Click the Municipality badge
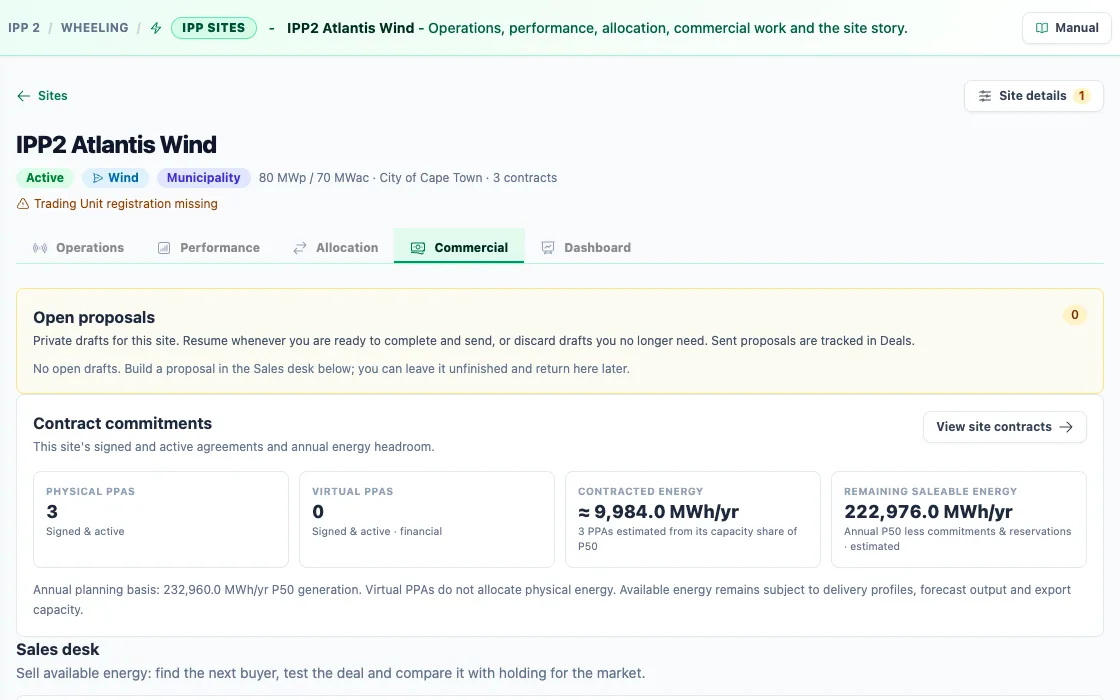Screen dimensions: 1120x700 tap(204, 178)
